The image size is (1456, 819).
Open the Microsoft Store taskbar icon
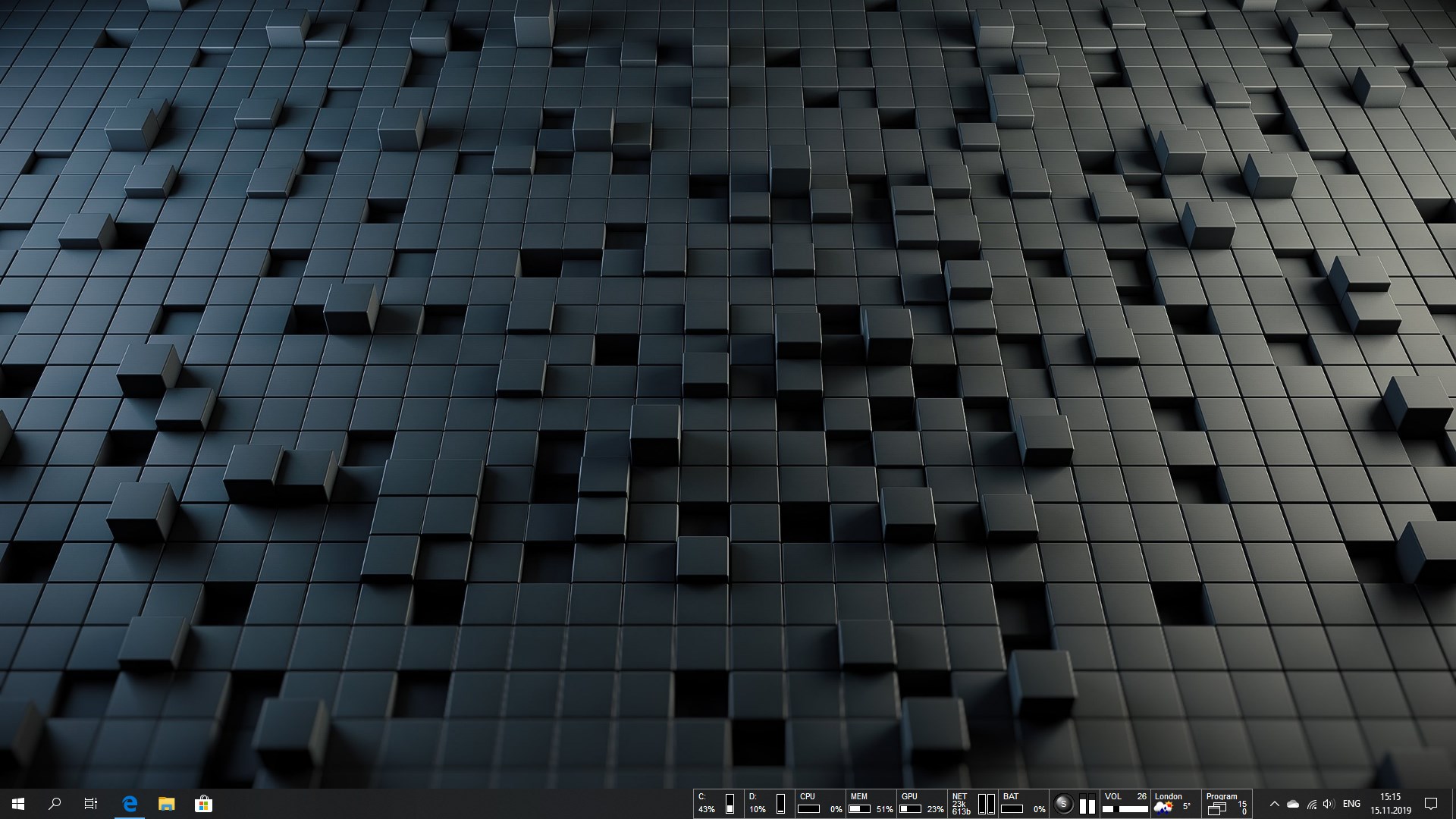tap(203, 804)
